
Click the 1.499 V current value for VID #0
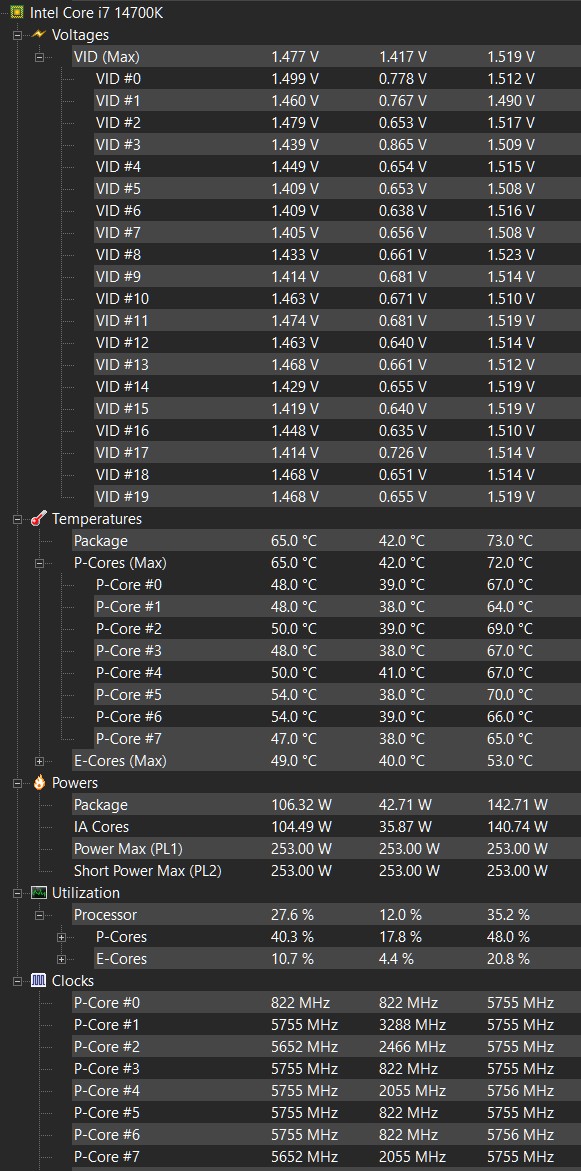pyautogui.click(x=294, y=78)
